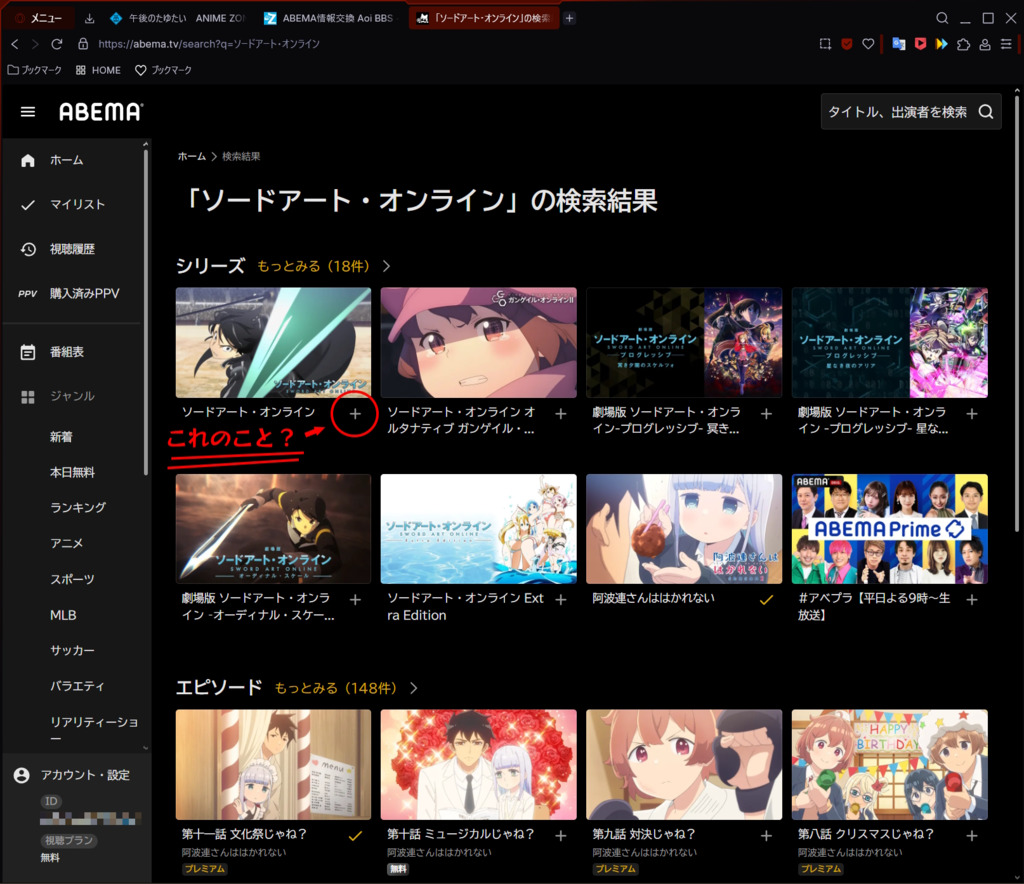Open 視聴履歴 viewing history in sidebar
This screenshot has width=1024, height=884.
72,249
